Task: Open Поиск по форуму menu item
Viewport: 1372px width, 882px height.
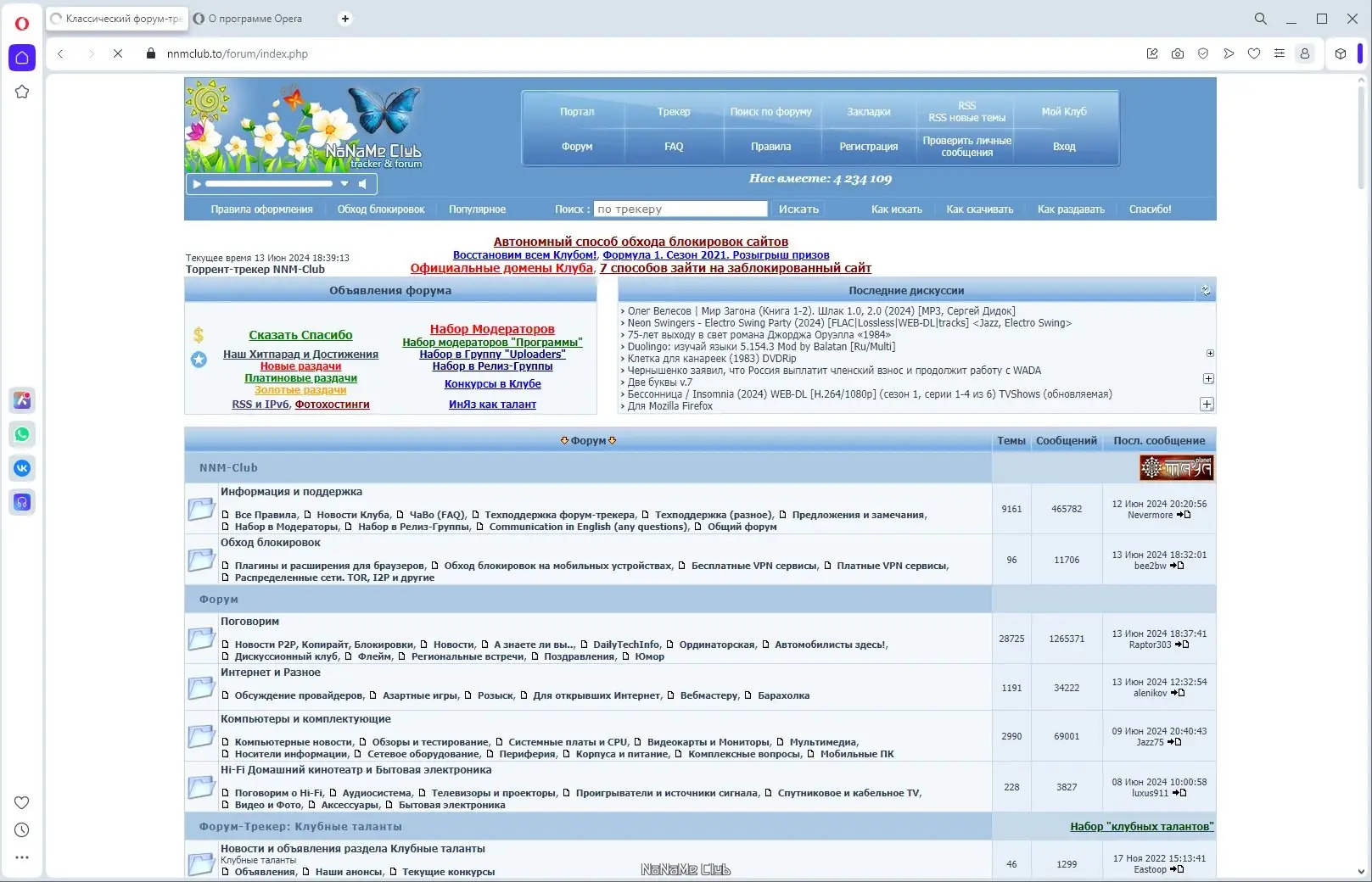Action: (x=770, y=112)
